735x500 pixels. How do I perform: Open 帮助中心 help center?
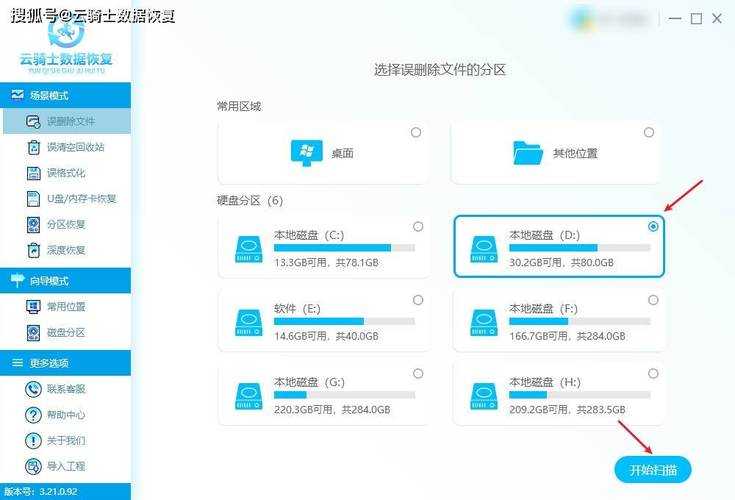(65, 415)
